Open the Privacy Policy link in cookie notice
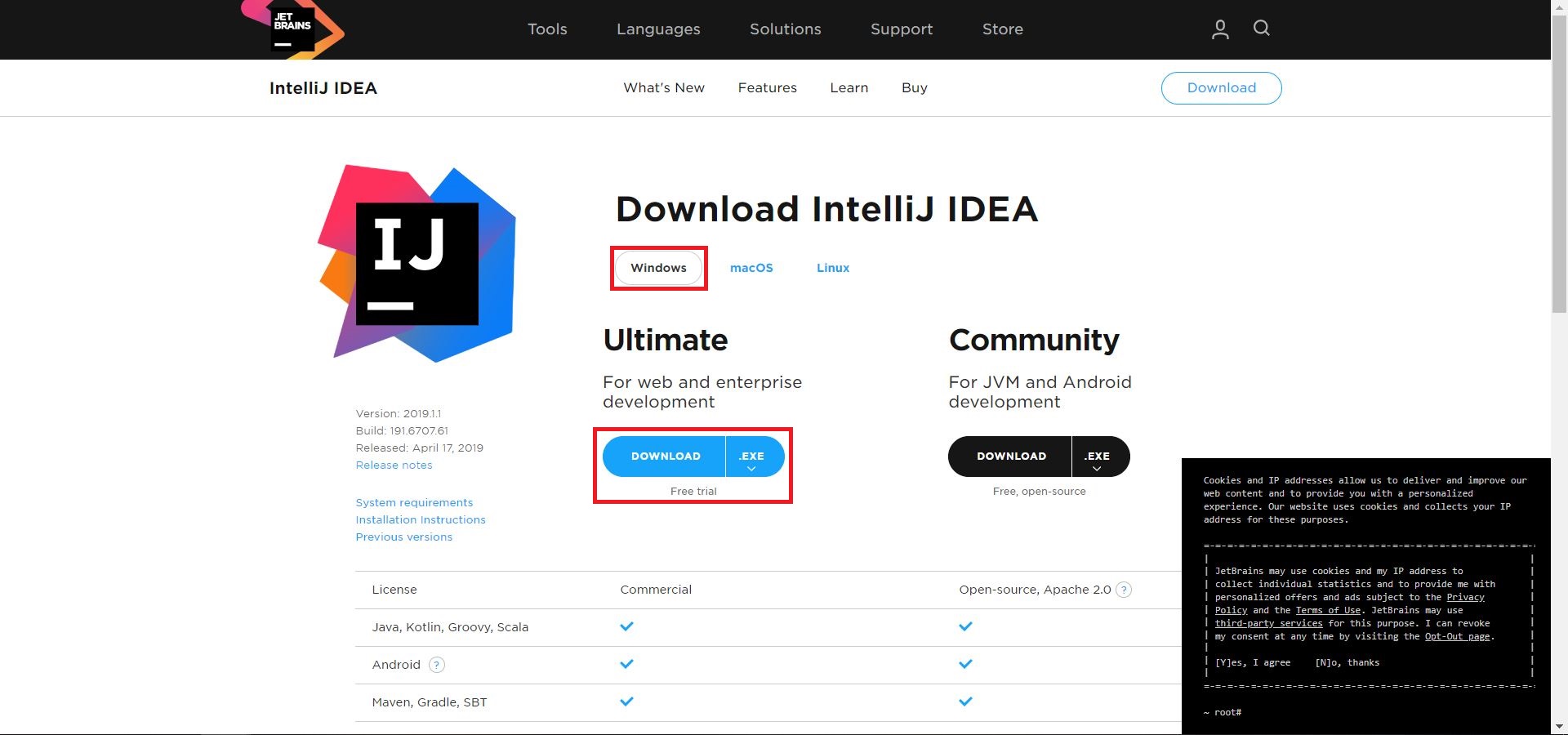 [x=1465, y=598]
